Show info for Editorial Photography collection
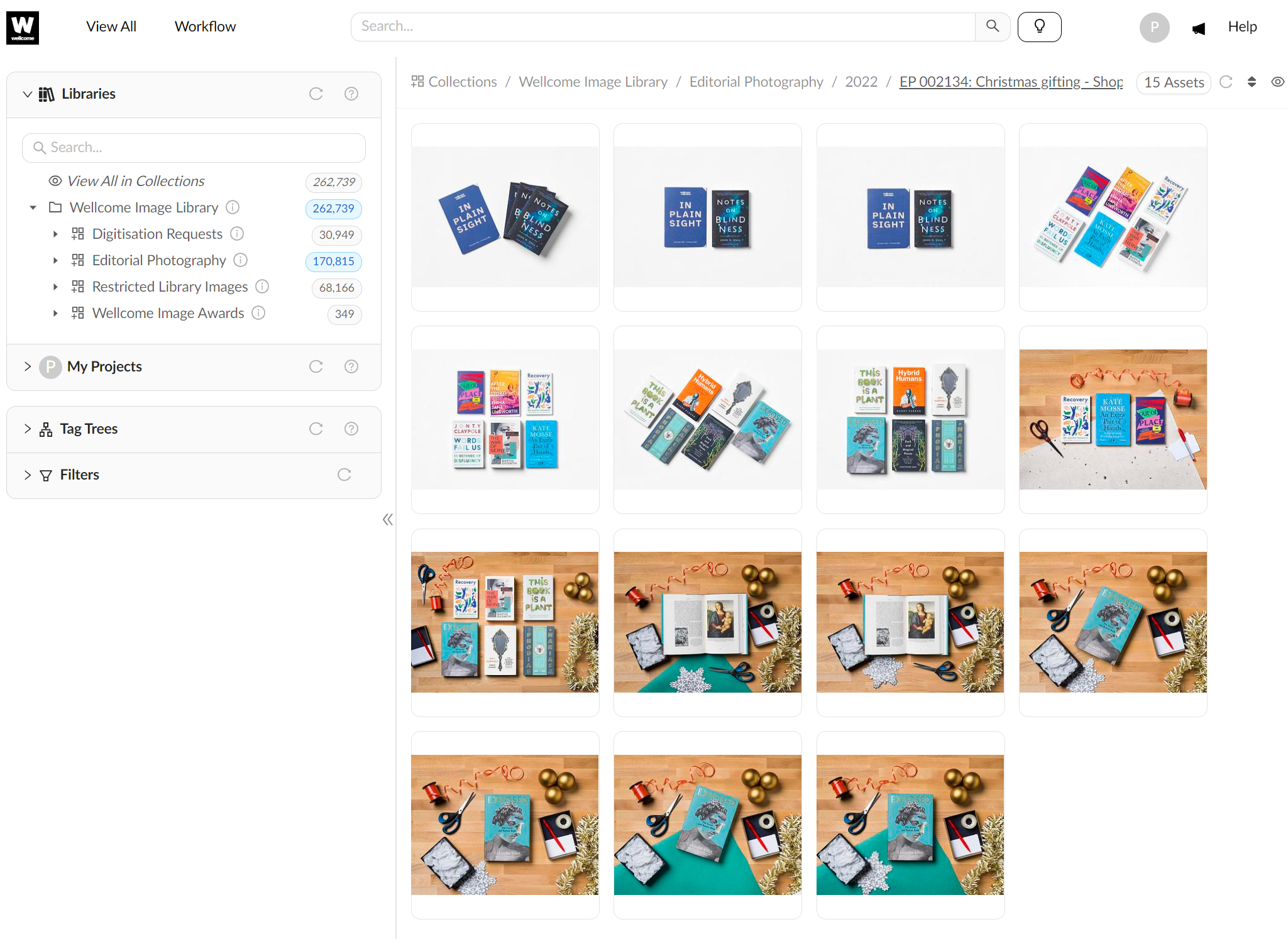The image size is (1288, 939). (241, 260)
